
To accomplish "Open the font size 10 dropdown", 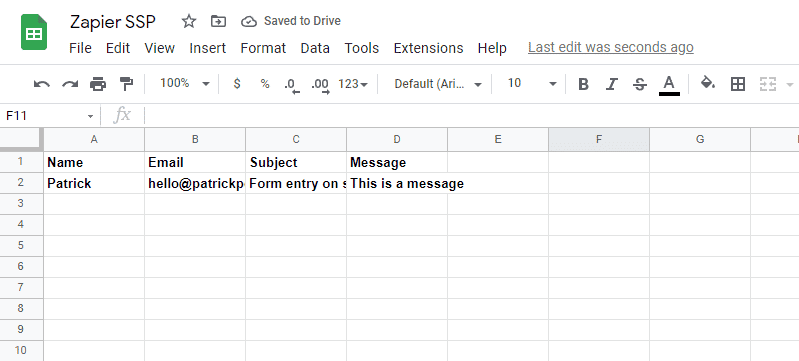I will (531, 84).
